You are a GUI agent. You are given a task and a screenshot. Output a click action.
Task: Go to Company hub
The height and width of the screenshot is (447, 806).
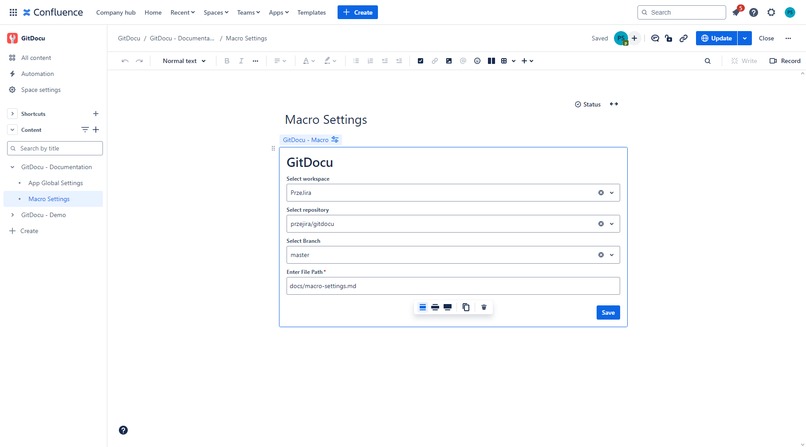click(x=116, y=12)
